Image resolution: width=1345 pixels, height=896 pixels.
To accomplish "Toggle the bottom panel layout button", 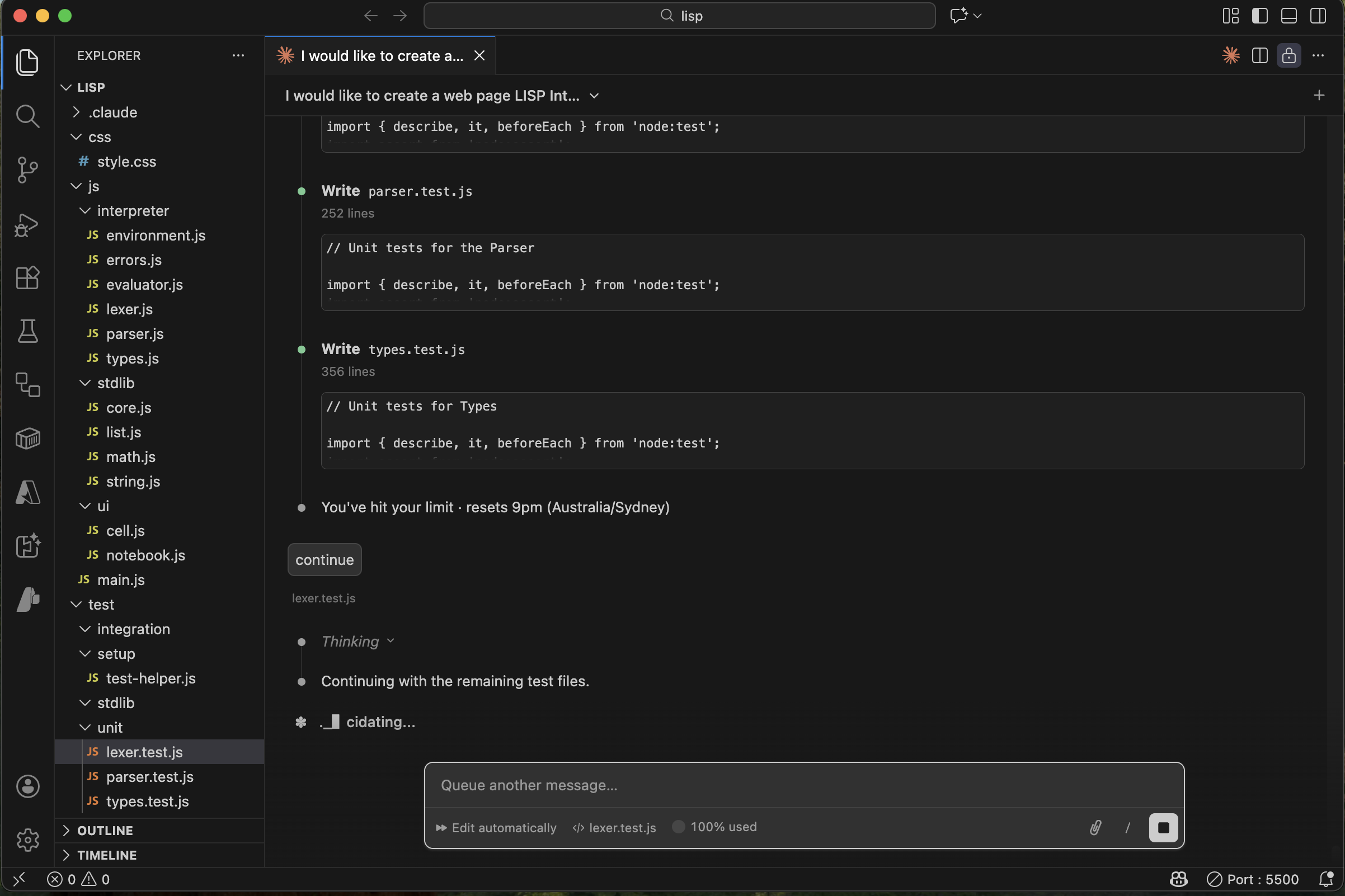I will coord(1288,16).
